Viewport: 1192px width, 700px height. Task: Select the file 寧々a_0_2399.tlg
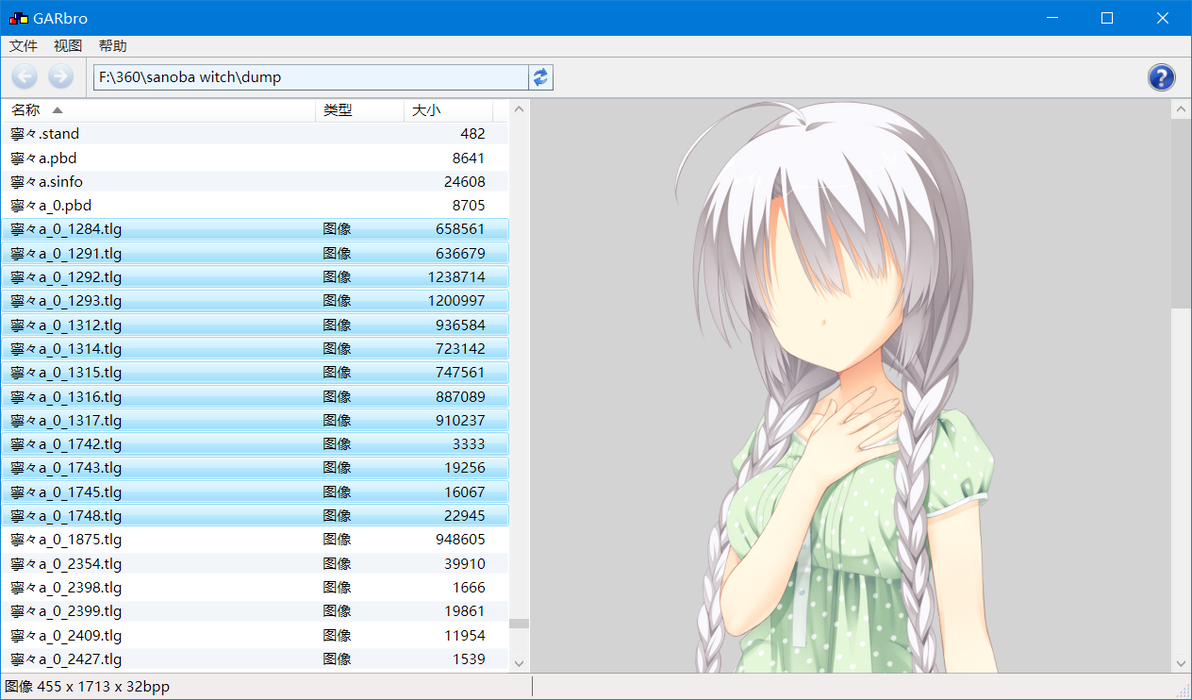(x=255, y=611)
